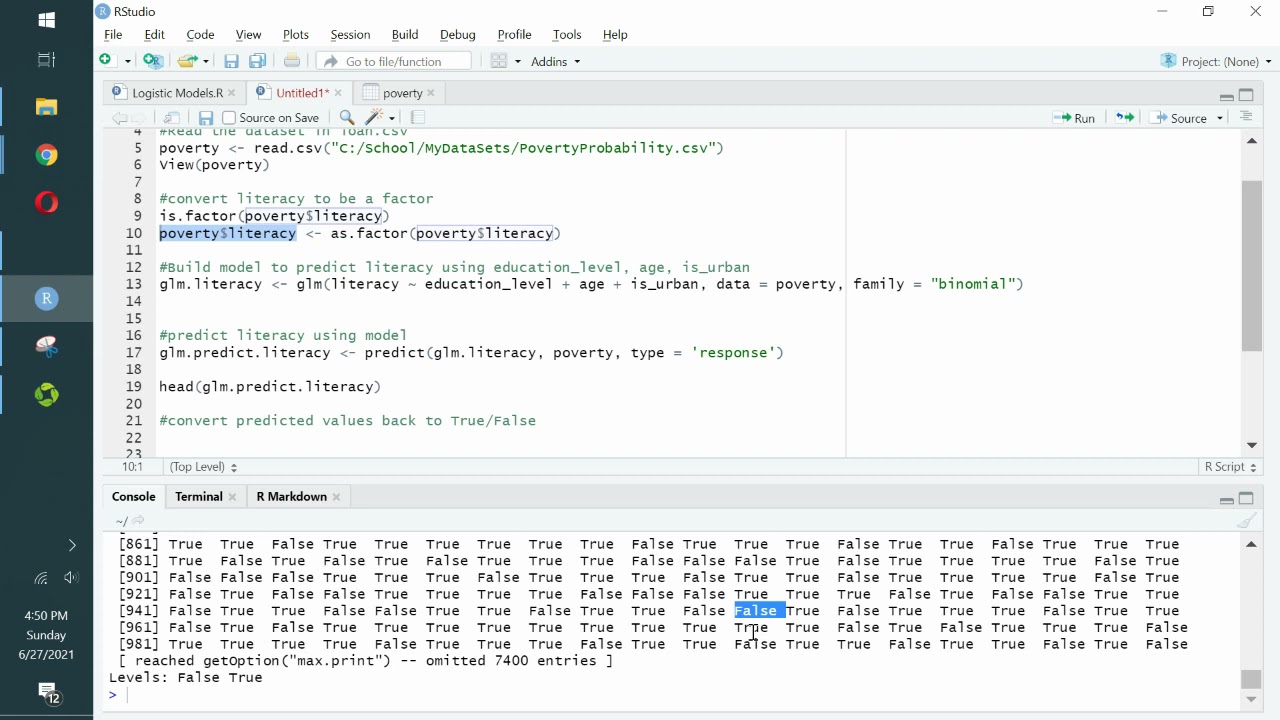This screenshot has height=720, width=1280.
Task: Re-run the previous code region
Action: (1125, 118)
